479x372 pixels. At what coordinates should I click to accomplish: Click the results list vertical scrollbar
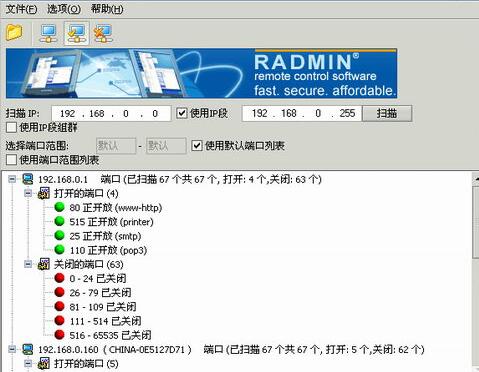click(x=476, y=272)
